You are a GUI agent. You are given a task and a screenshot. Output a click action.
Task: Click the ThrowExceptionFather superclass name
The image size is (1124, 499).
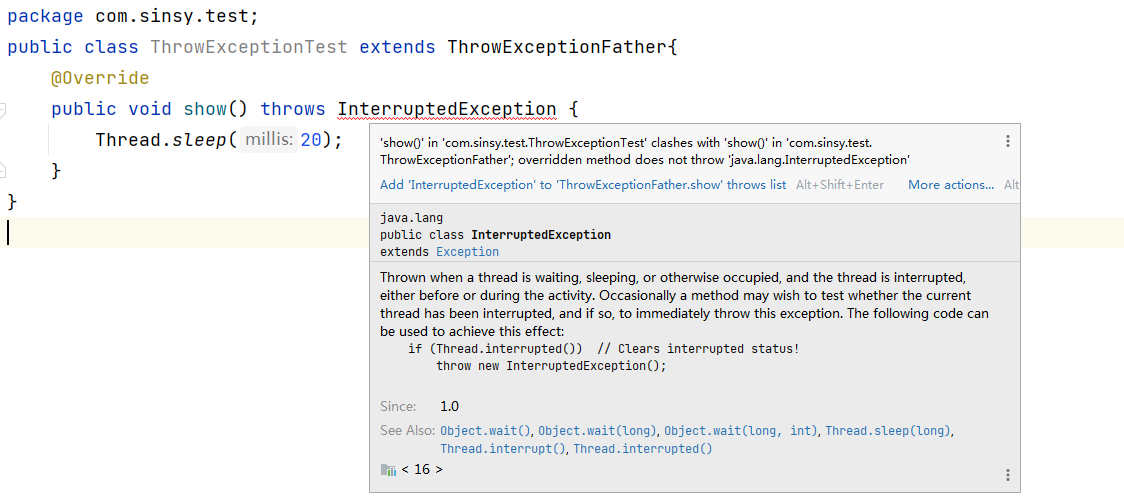click(x=555, y=47)
